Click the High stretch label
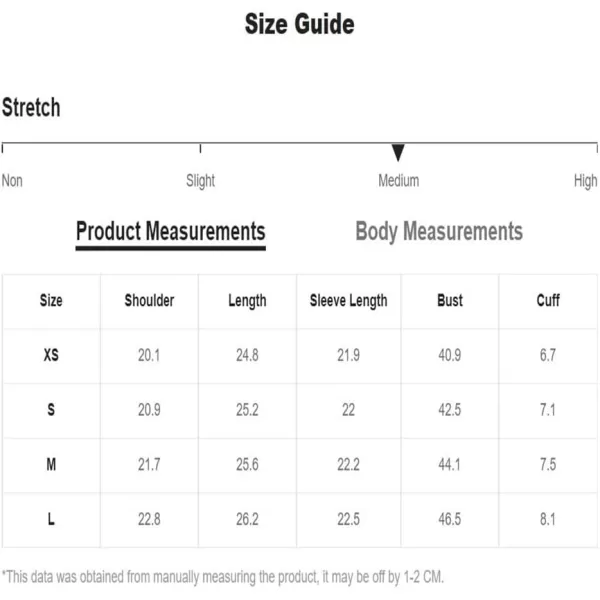Image resolution: width=600 pixels, height=600 pixels. pos(585,181)
